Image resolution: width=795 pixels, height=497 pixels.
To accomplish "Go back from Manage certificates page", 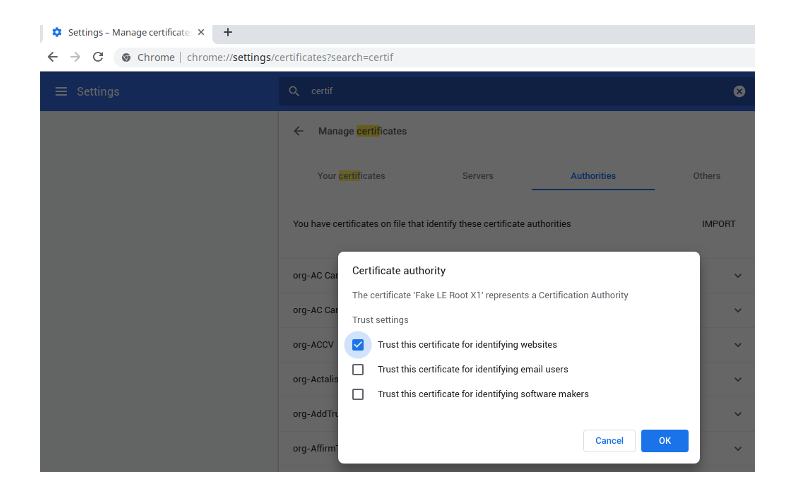I will [x=298, y=131].
